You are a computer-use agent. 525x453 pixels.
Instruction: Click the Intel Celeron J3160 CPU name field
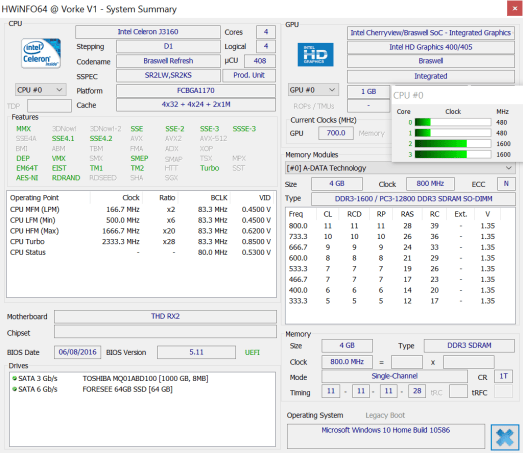click(x=148, y=32)
